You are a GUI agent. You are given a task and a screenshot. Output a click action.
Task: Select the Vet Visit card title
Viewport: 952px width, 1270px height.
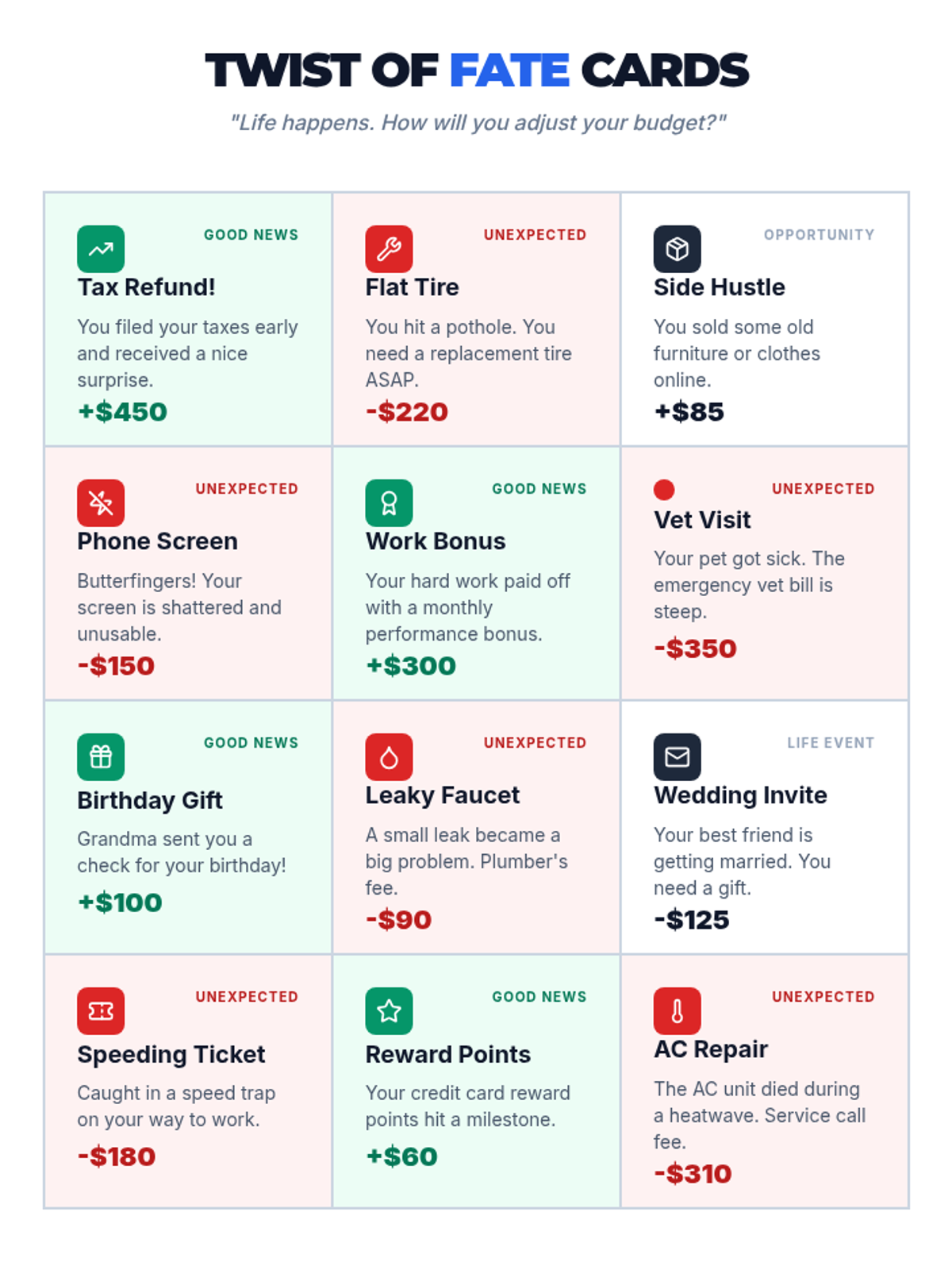point(702,520)
